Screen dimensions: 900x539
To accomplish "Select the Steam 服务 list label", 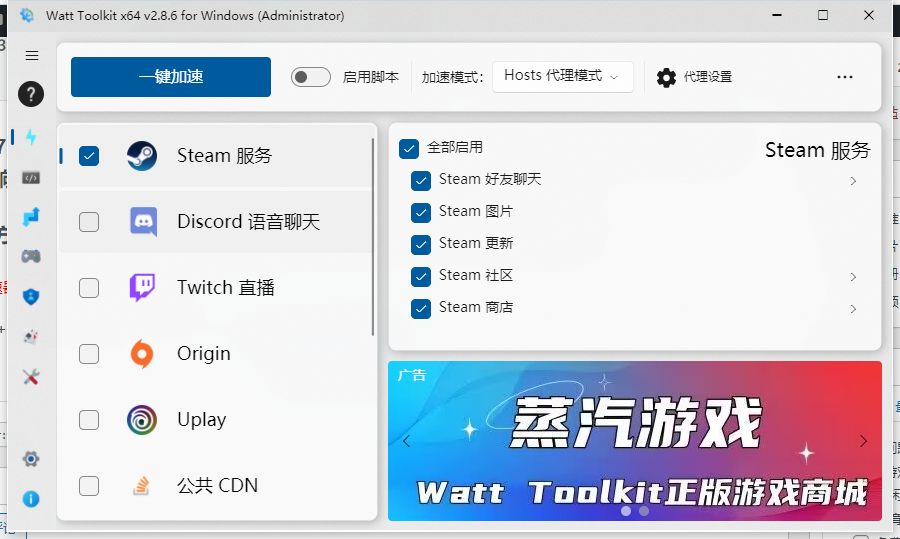I will (224, 156).
